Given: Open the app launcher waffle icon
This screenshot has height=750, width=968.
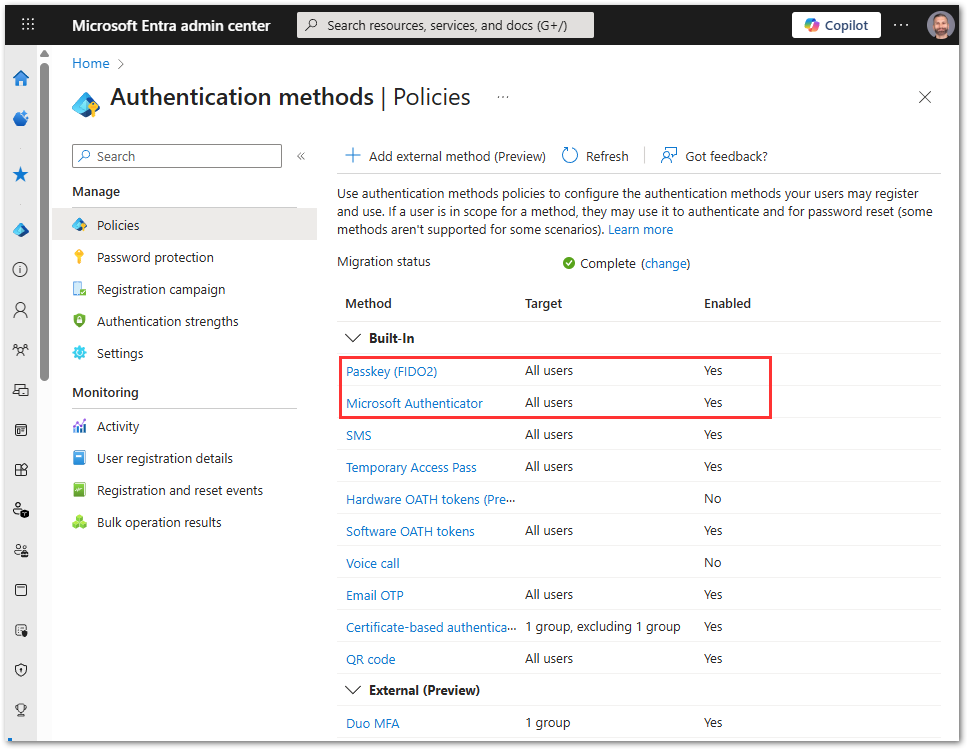Looking at the screenshot, I should click(x=28, y=25).
